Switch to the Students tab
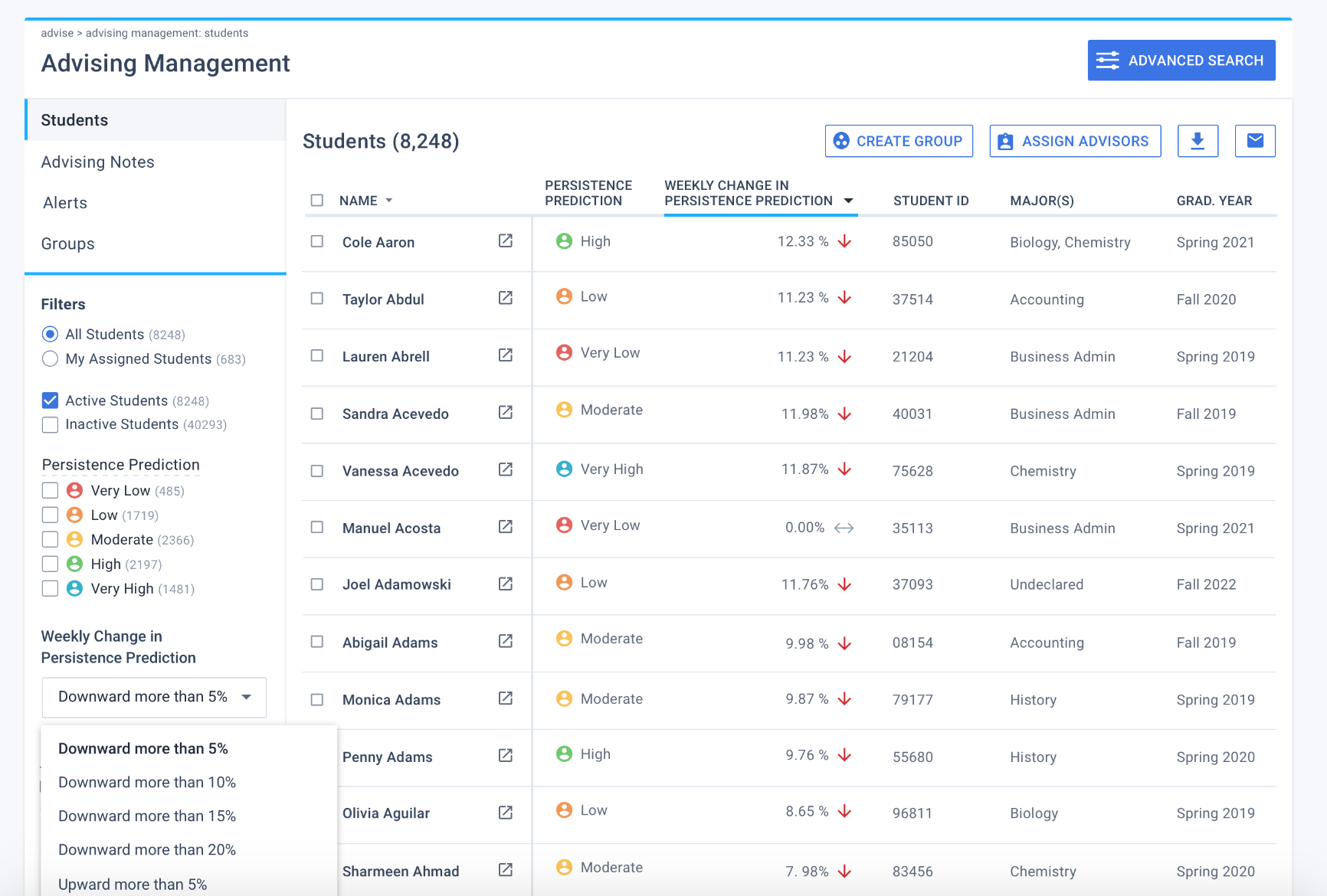This screenshot has height=896, width=1327. click(156, 120)
